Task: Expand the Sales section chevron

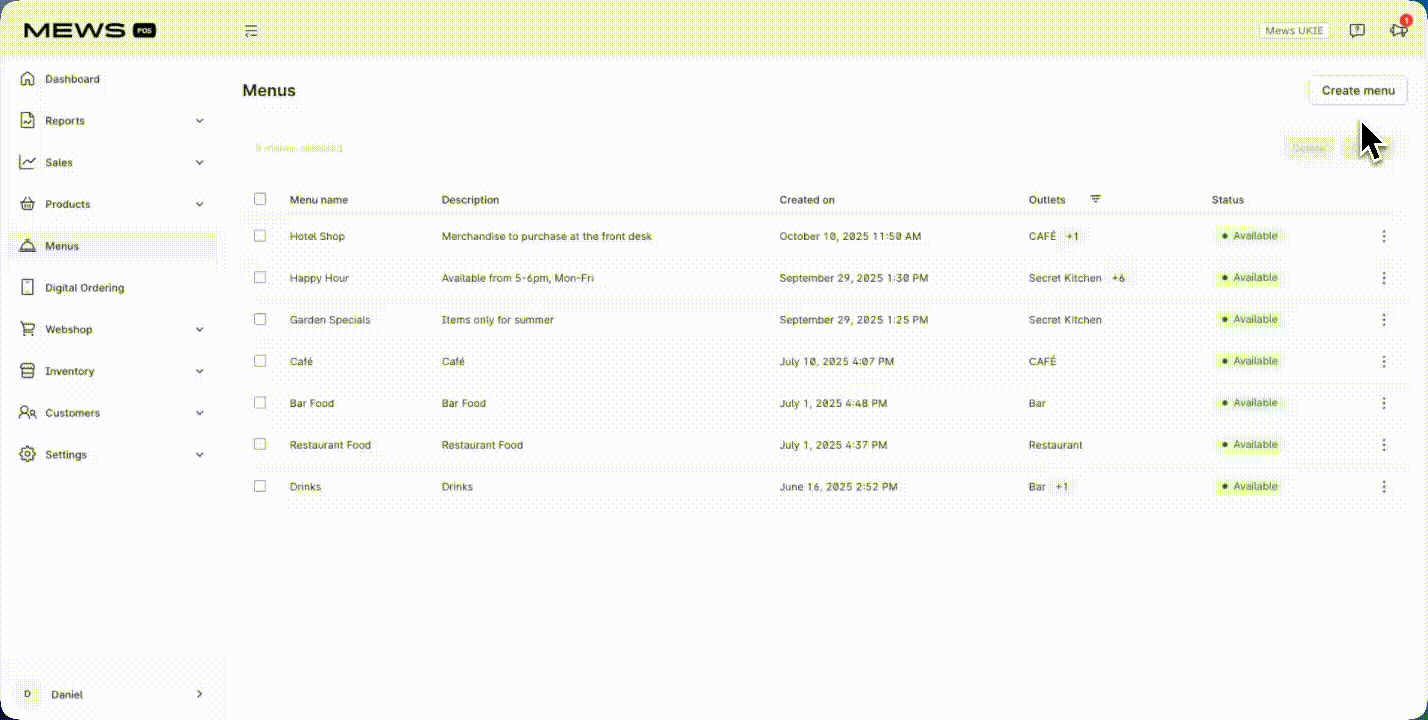Action: (x=199, y=162)
